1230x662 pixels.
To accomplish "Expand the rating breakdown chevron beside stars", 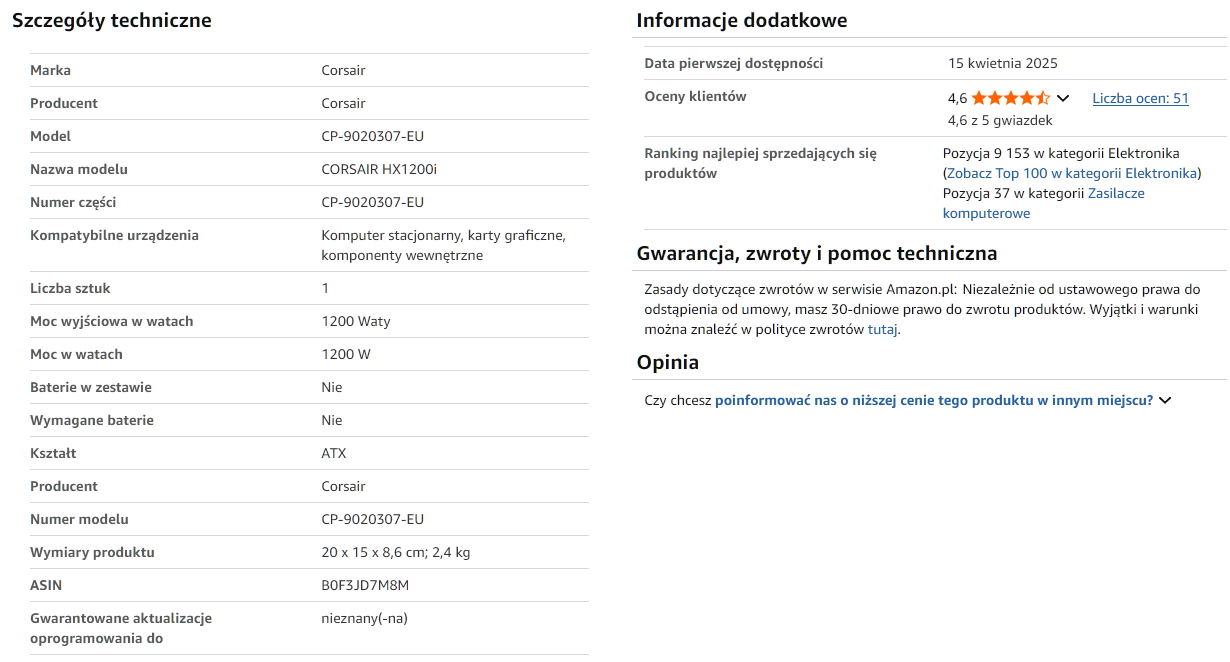I will click(x=1063, y=98).
